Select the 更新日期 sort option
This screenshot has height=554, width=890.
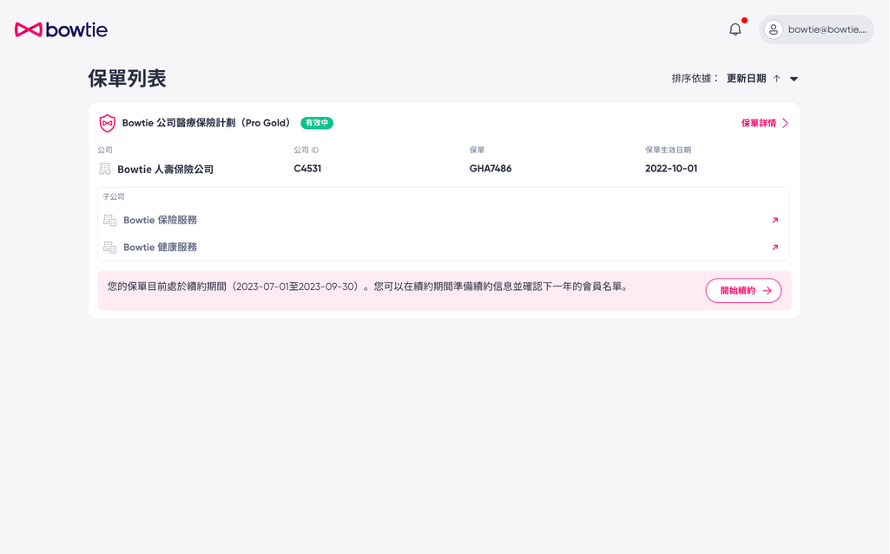(746, 78)
